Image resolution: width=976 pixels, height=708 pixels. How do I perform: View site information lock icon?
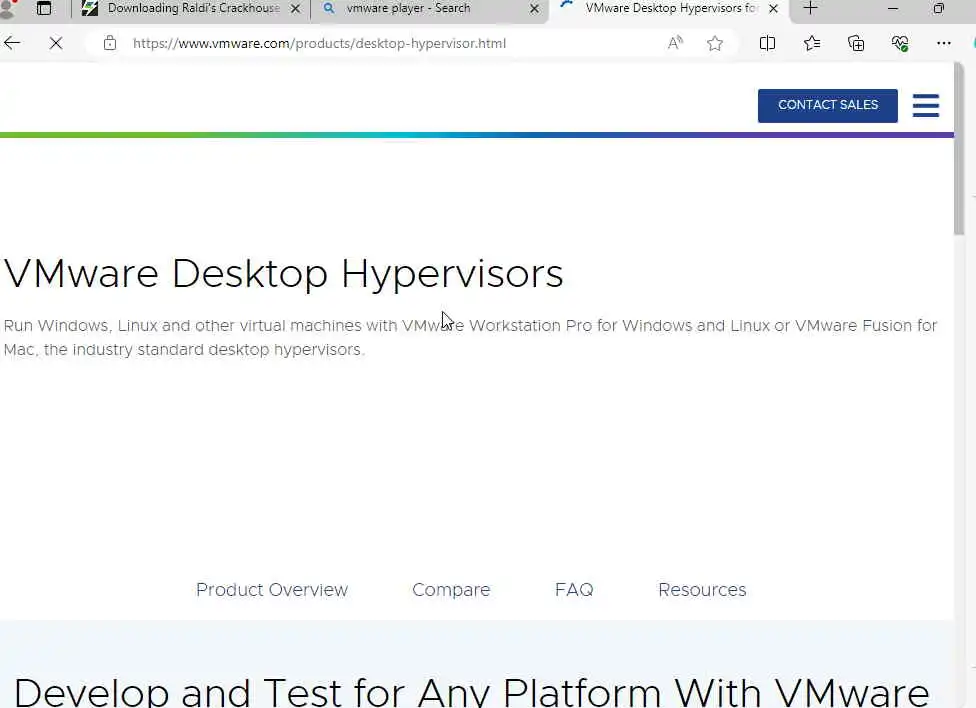tap(110, 43)
